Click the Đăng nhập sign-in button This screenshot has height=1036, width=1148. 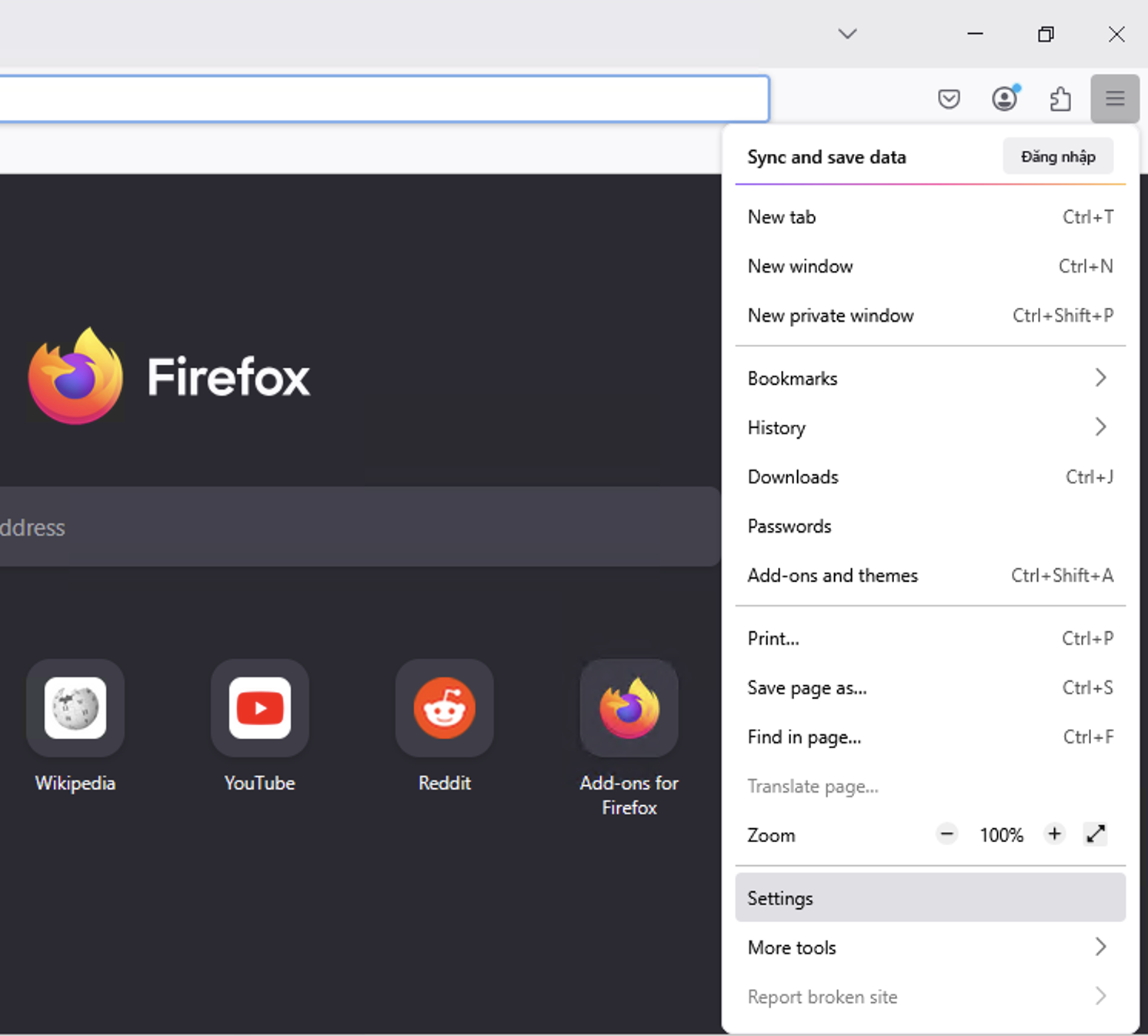1058,157
